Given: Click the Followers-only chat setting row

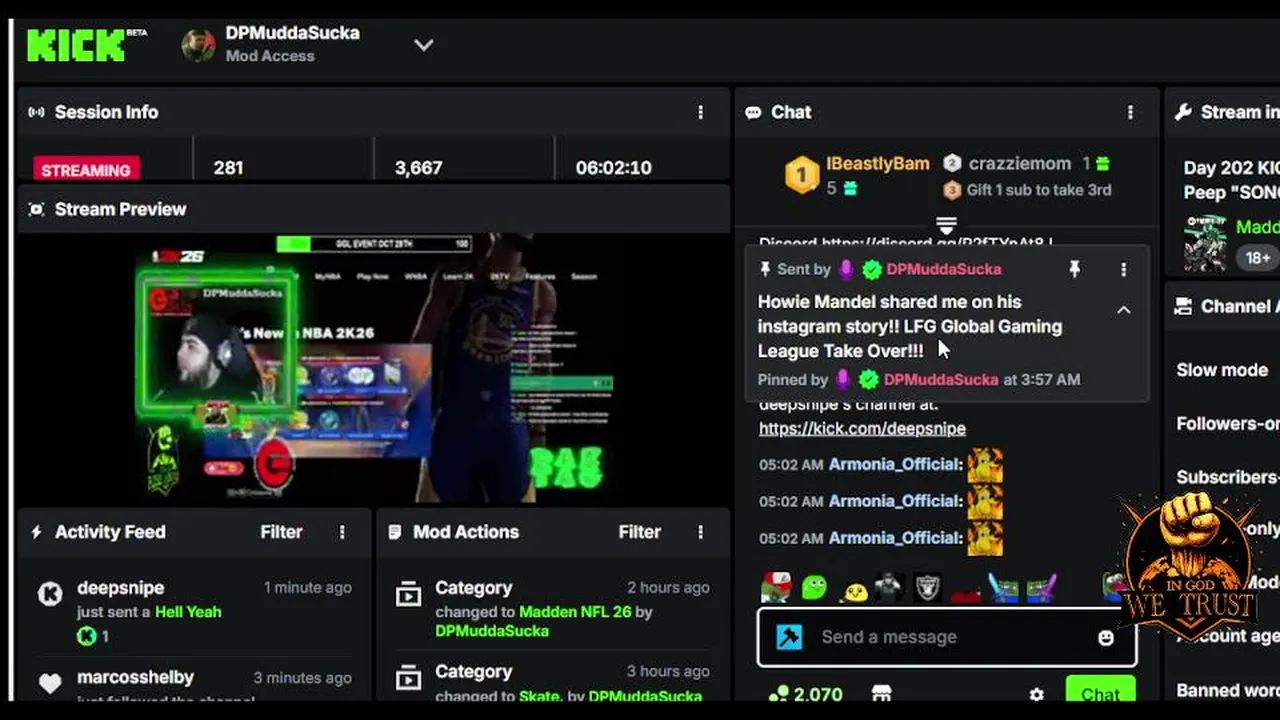Looking at the screenshot, I should [1227, 424].
